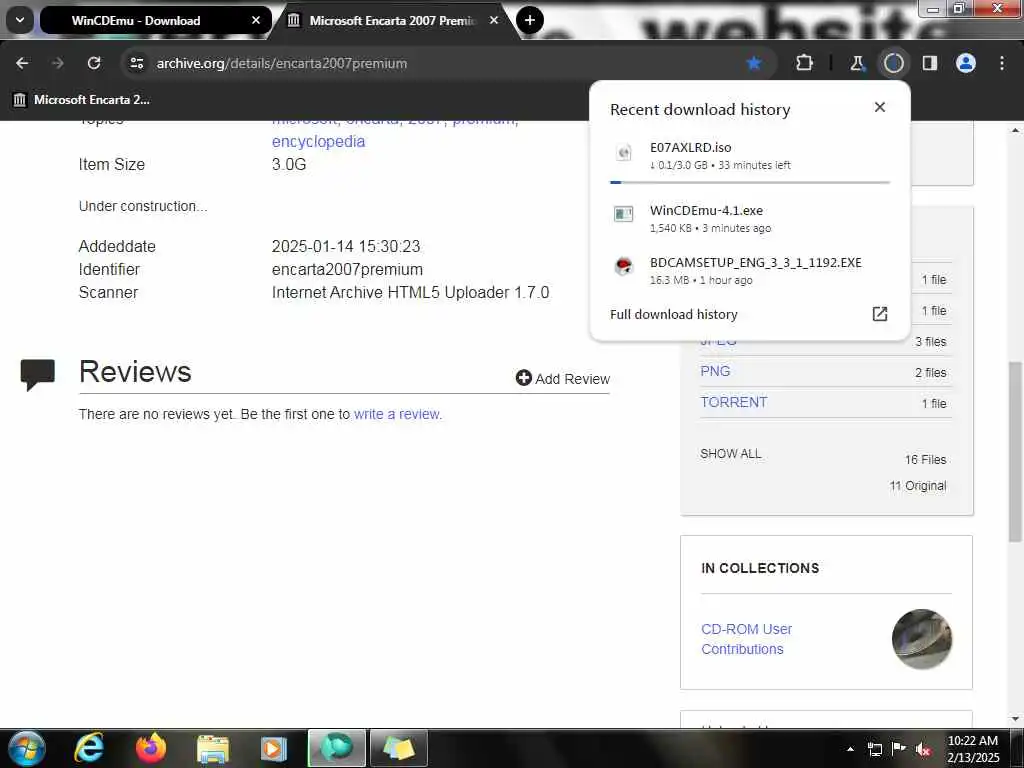This screenshot has height=768, width=1024.
Task: Click the E07AXLRD.iso file icon
Action: pyautogui.click(x=624, y=153)
